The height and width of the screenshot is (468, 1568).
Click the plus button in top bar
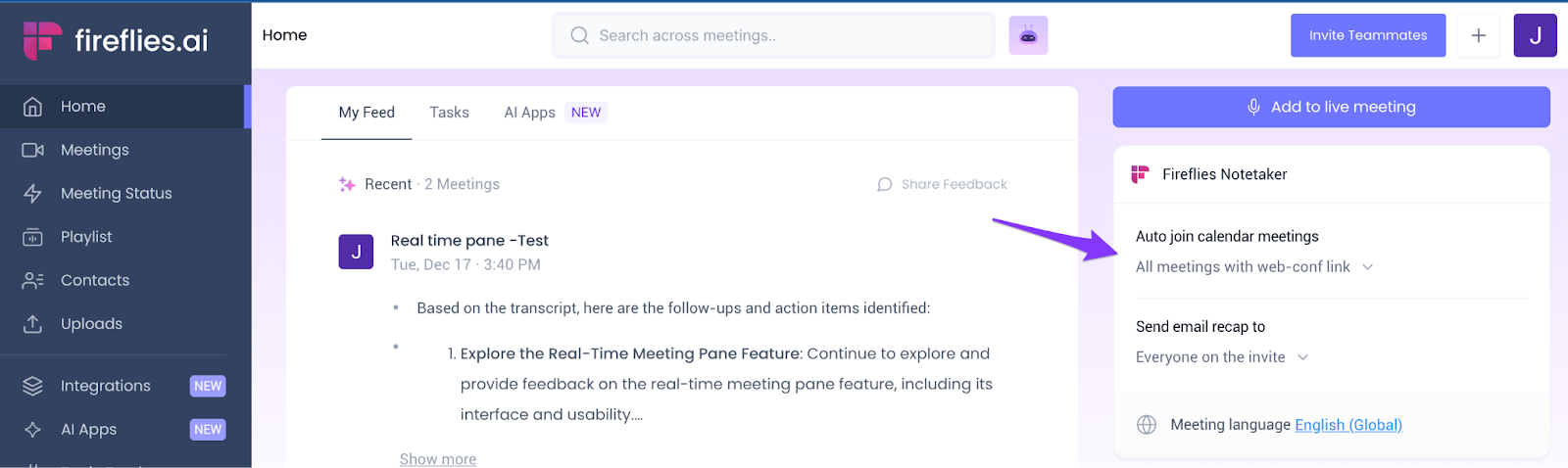(x=1478, y=35)
